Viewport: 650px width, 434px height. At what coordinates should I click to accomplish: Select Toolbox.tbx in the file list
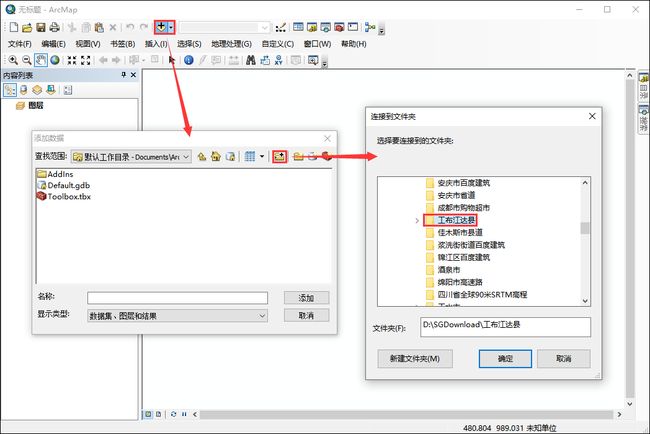coord(64,196)
